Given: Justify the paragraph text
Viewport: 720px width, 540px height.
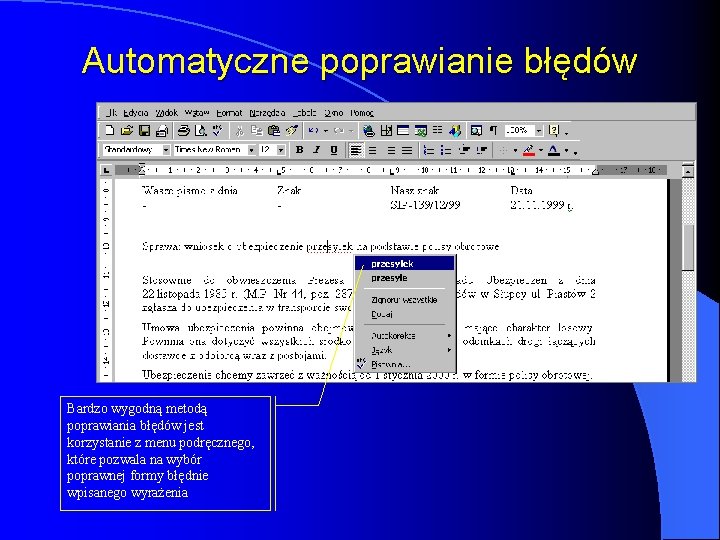Looking at the screenshot, I should pos(407,150).
